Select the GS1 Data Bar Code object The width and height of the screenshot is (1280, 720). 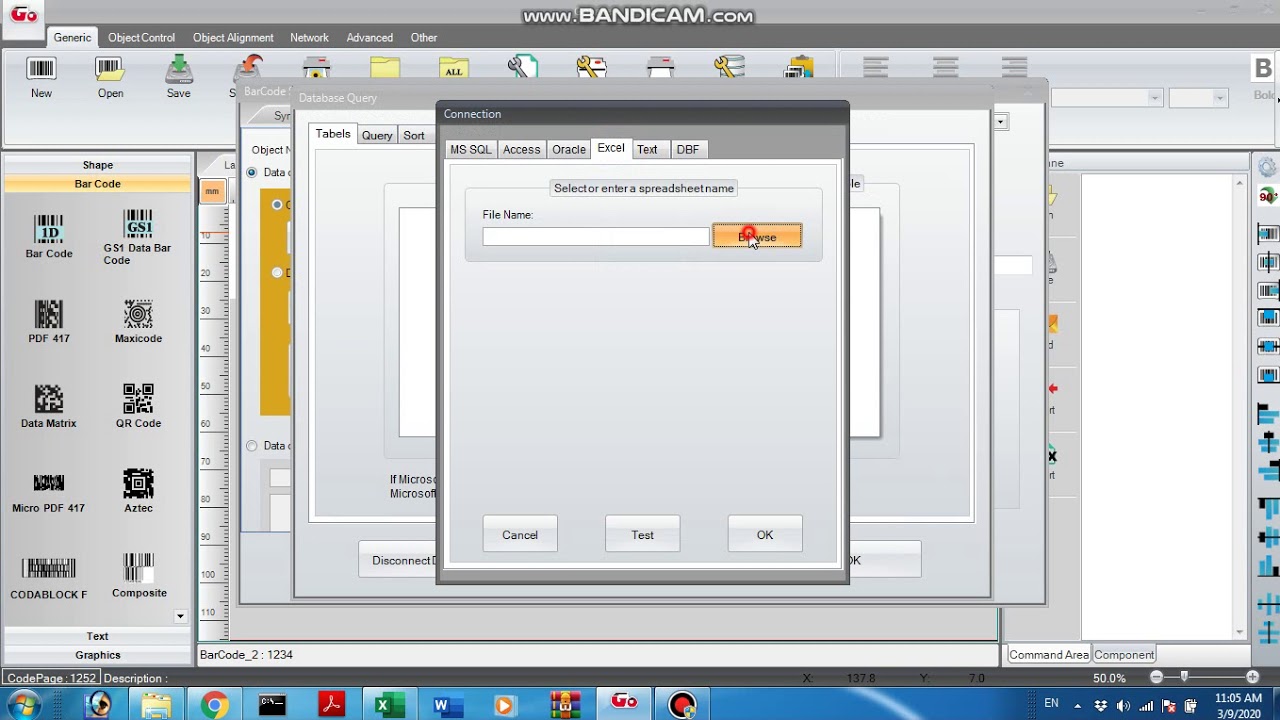point(138,238)
